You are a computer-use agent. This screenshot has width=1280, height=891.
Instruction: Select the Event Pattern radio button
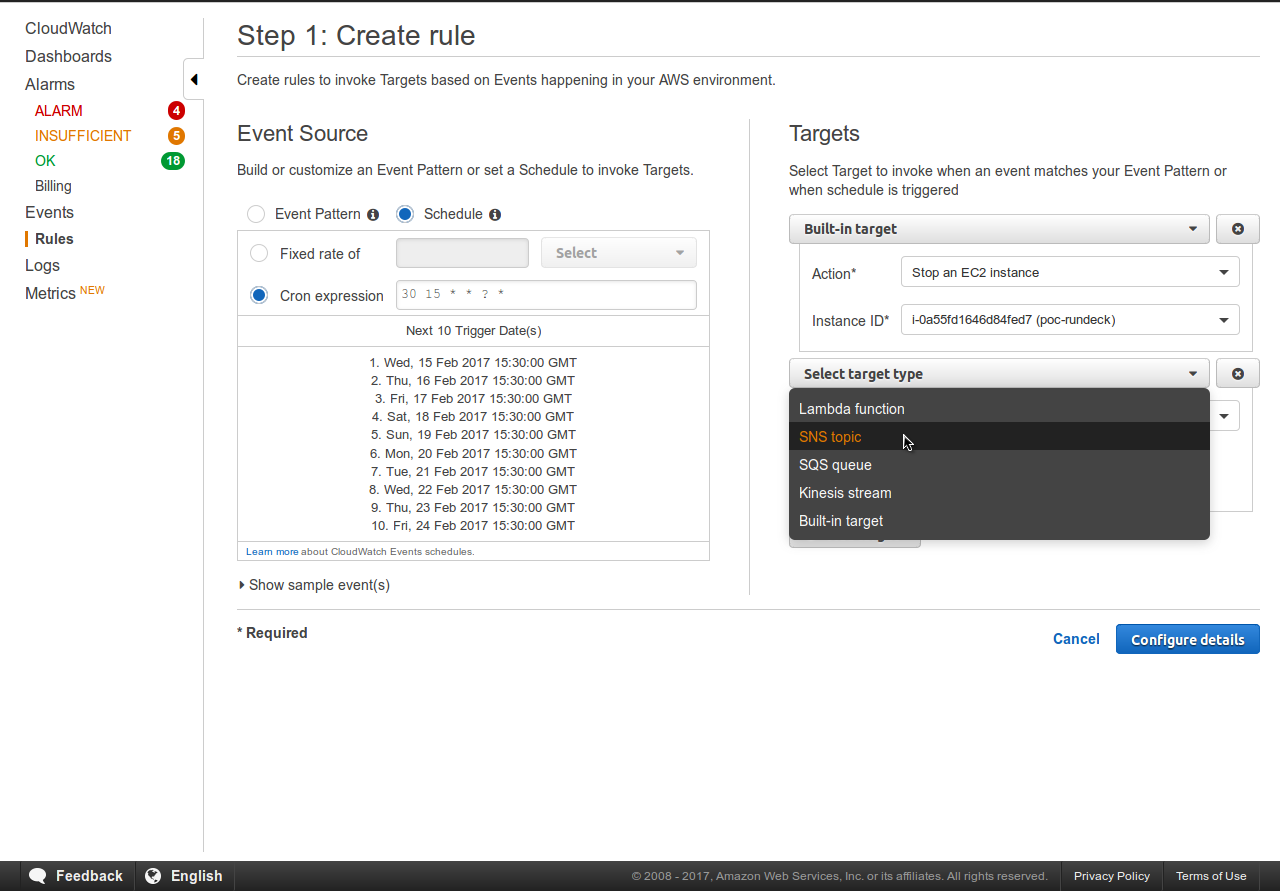pos(256,214)
